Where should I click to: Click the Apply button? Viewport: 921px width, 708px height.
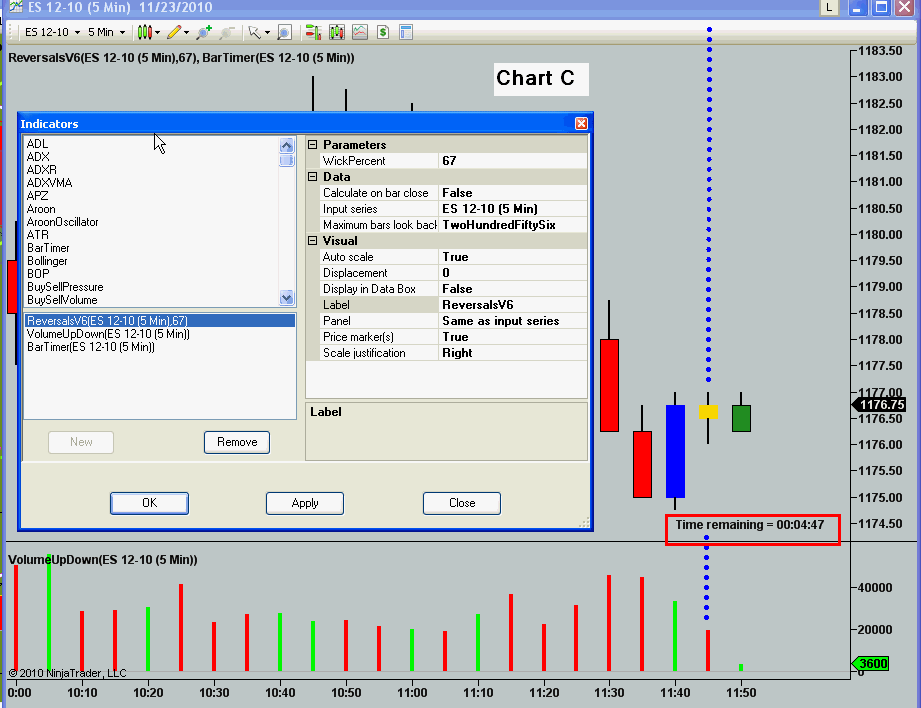coord(305,504)
